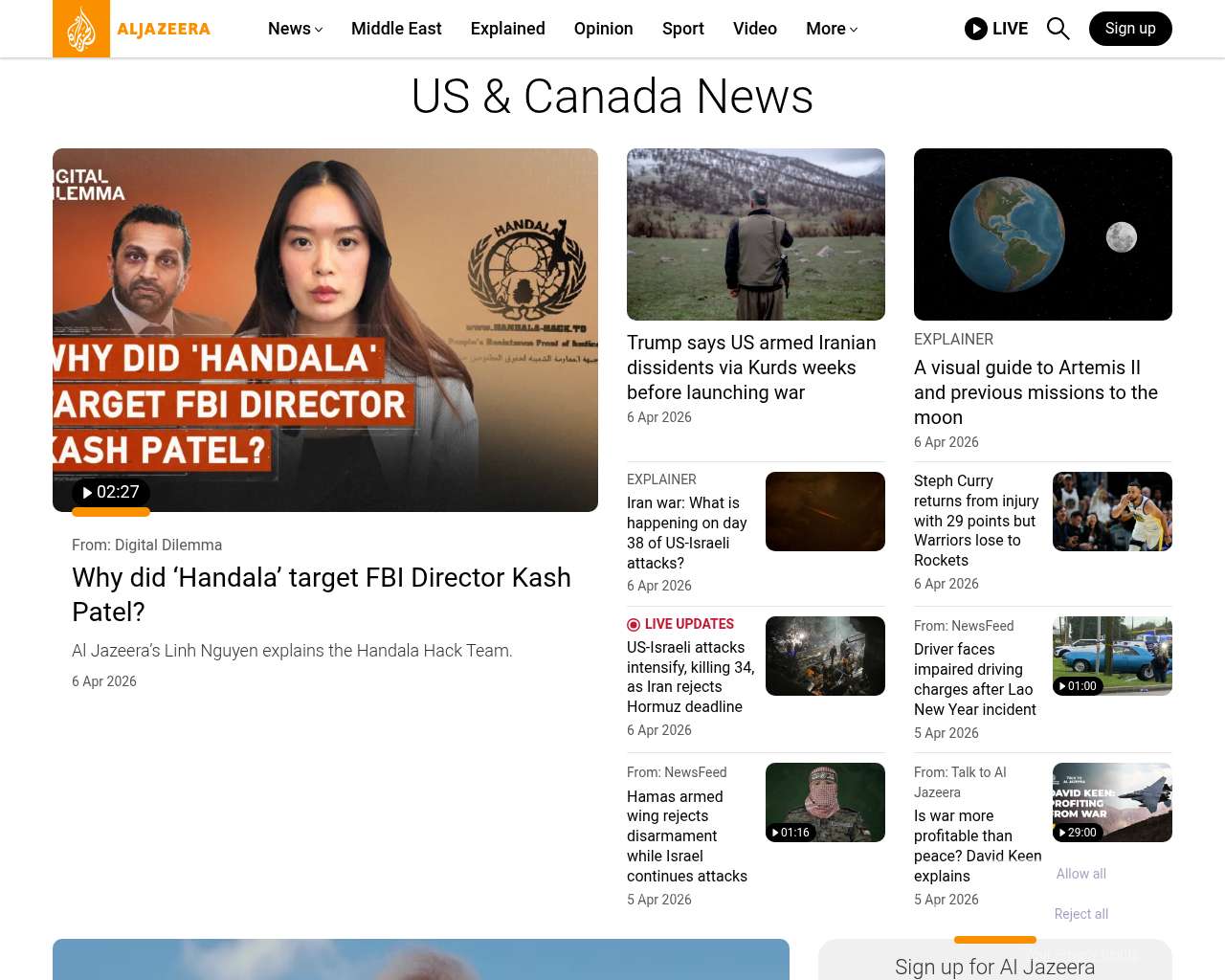Open 'Is war more profitable than peace' story
Screen dimensions: 1225x980
(x=978, y=846)
